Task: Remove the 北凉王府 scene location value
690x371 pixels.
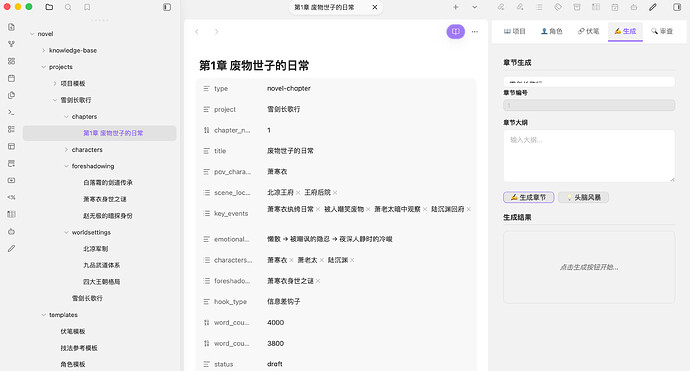Action: coord(298,193)
